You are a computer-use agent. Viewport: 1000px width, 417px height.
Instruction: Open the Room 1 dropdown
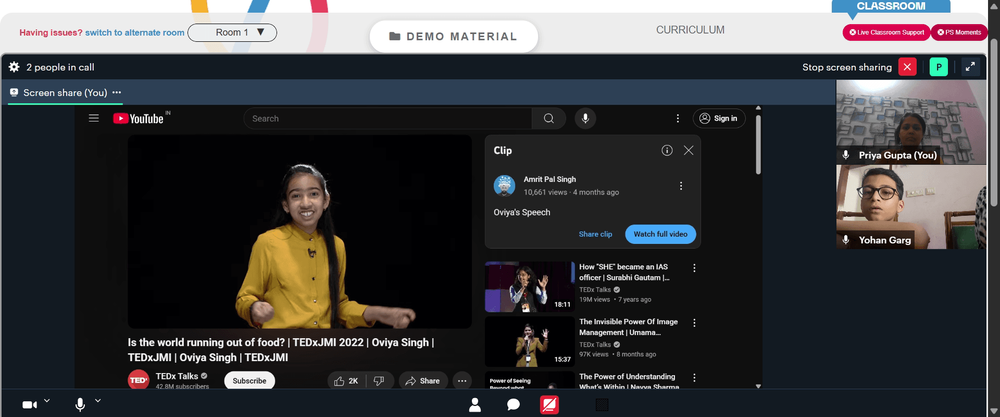[x=232, y=33]
